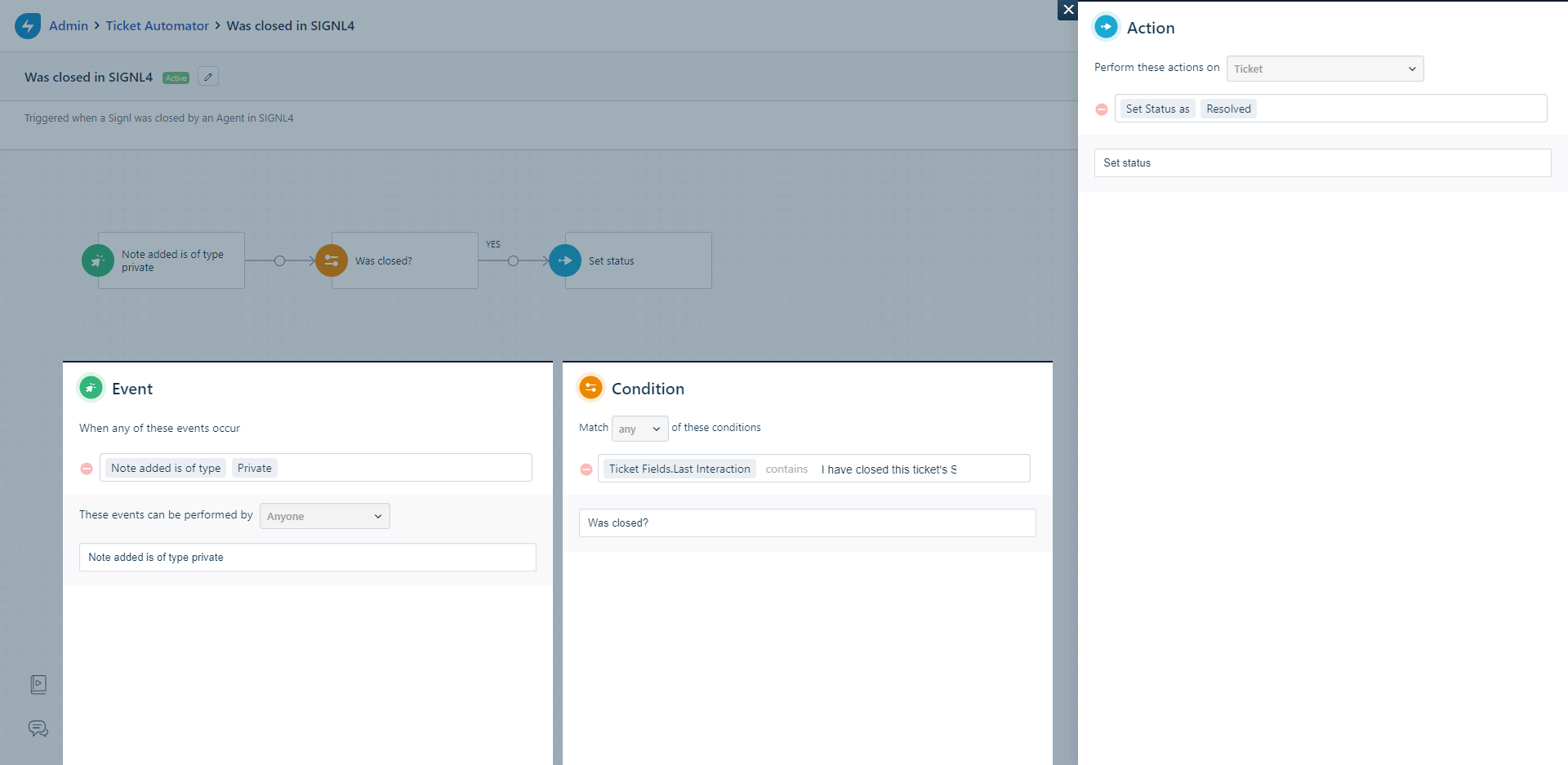Click the connector circle between event and condition
This screenshot has height=765, width=1568.
[279, 261]
